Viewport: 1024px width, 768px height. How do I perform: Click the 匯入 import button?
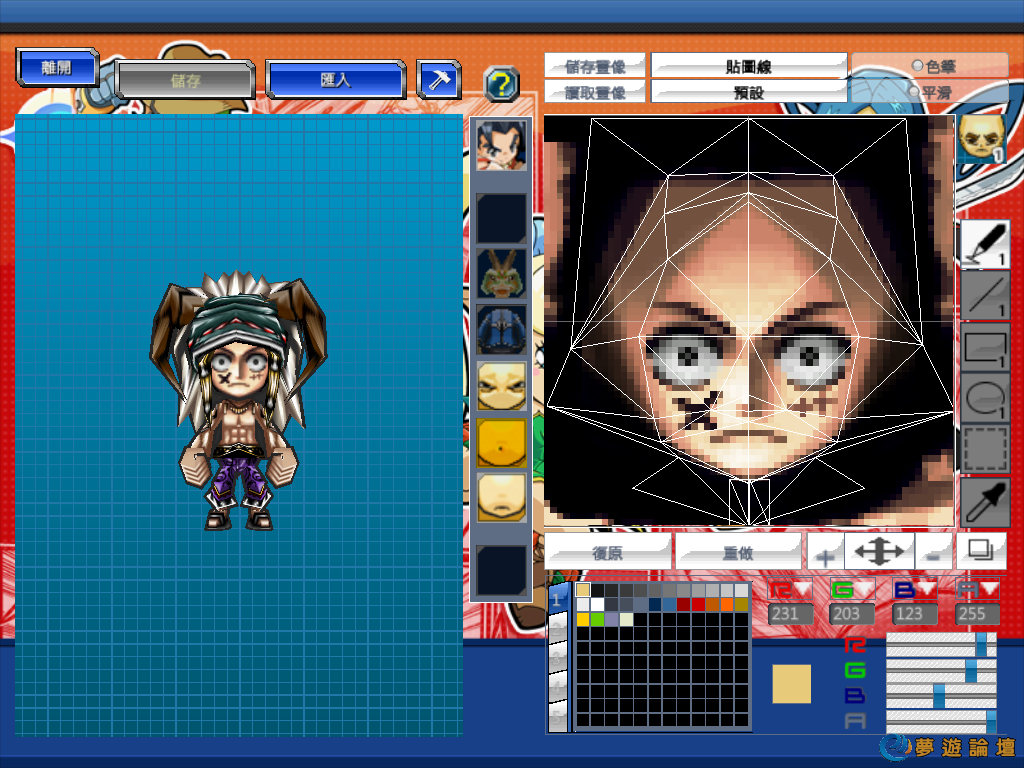coord(336,80)
